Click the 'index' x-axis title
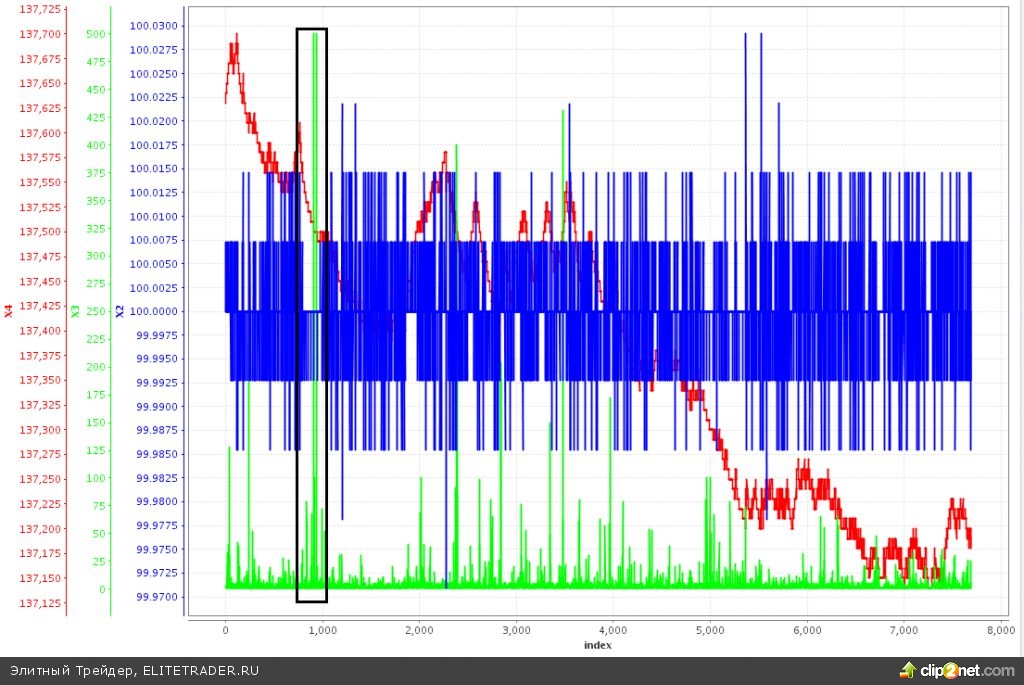The width and height of the screenshot is (1024, 685). tap(597, 645)
